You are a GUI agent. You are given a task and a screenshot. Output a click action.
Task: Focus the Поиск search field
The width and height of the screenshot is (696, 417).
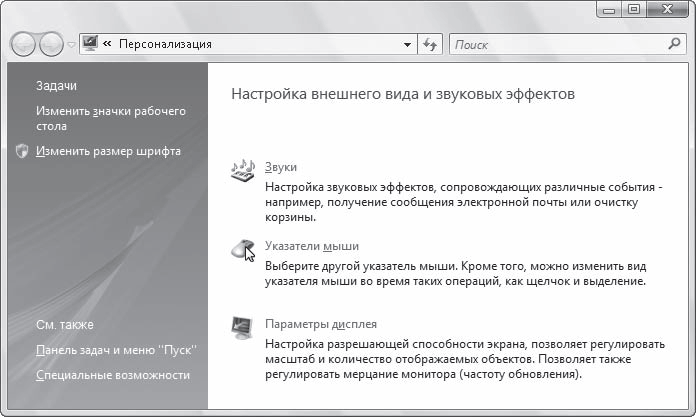[559, 44]
